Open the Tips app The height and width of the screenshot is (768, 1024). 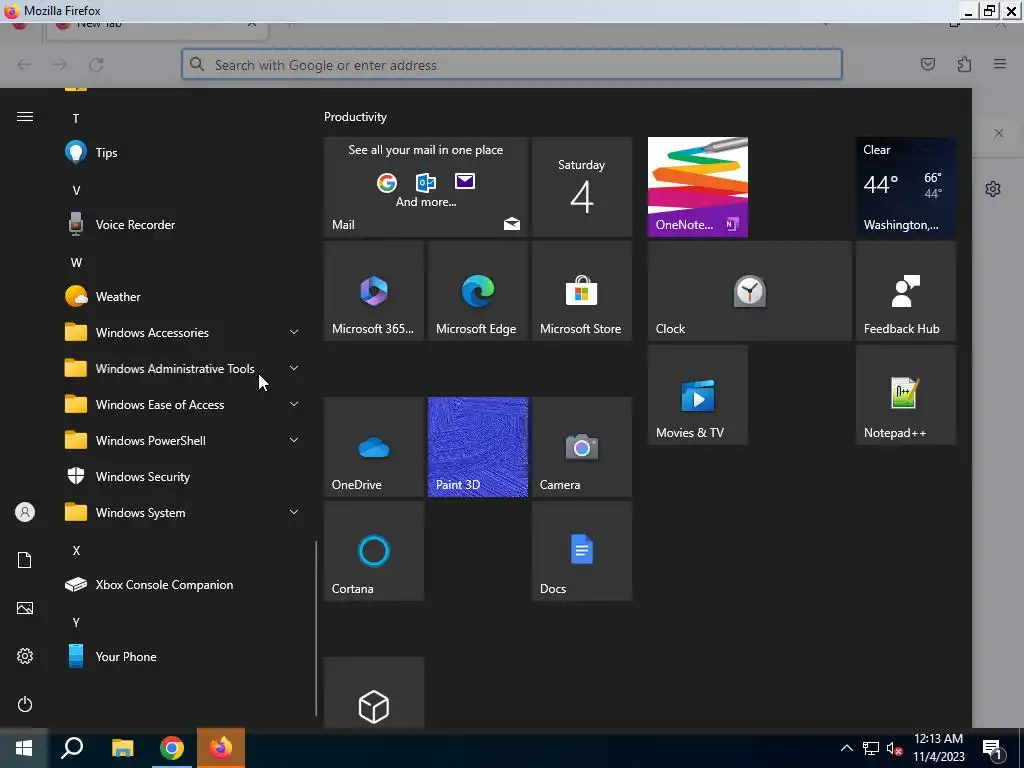point(183,153)
